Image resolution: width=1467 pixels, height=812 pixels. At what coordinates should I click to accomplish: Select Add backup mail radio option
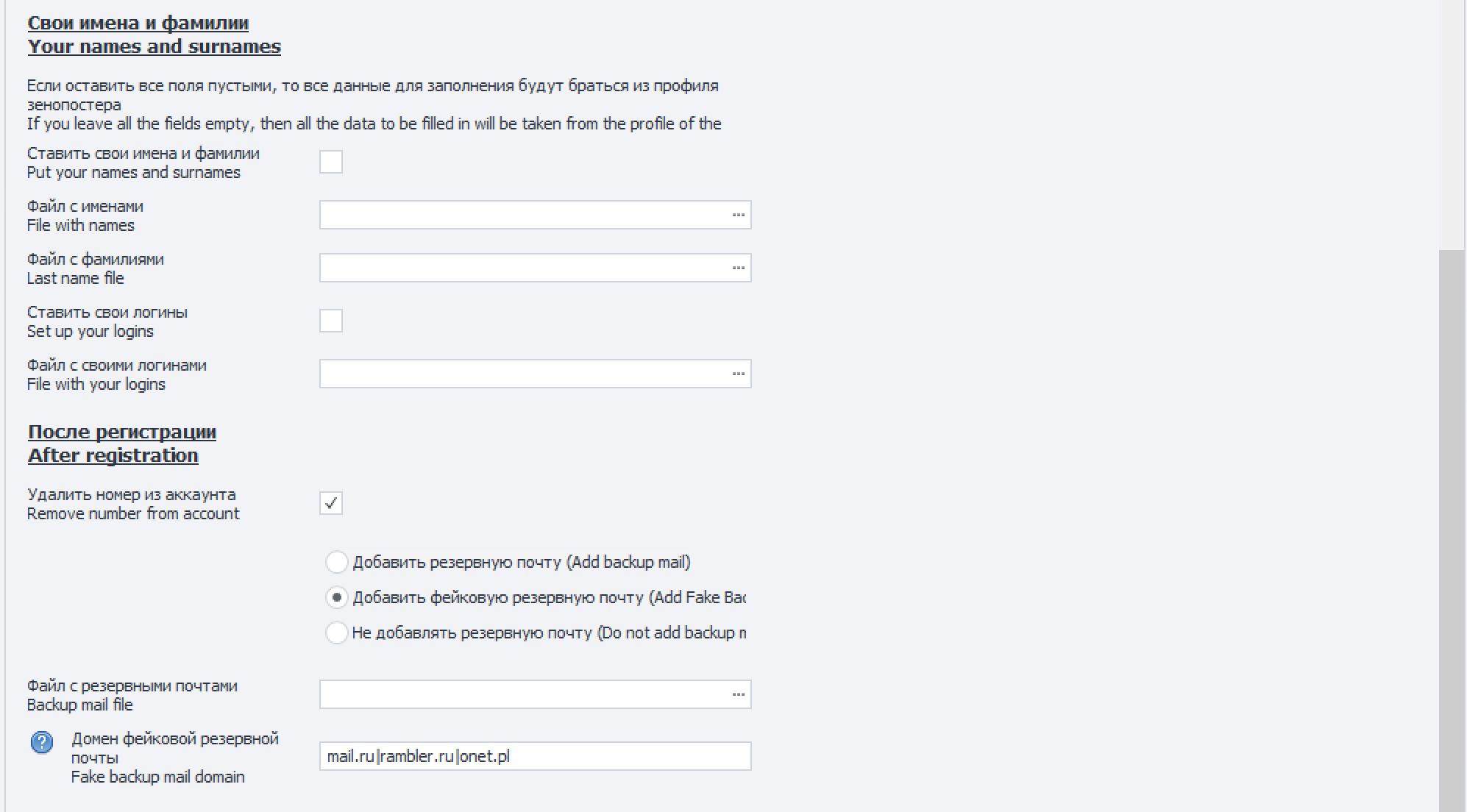tap(337, 563)
